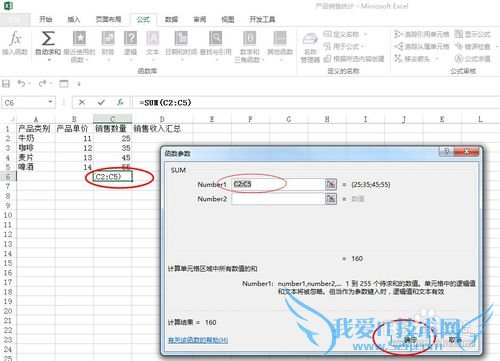
Task: Open More Functions (其他函数) menu
Action: tap(280, 46)
